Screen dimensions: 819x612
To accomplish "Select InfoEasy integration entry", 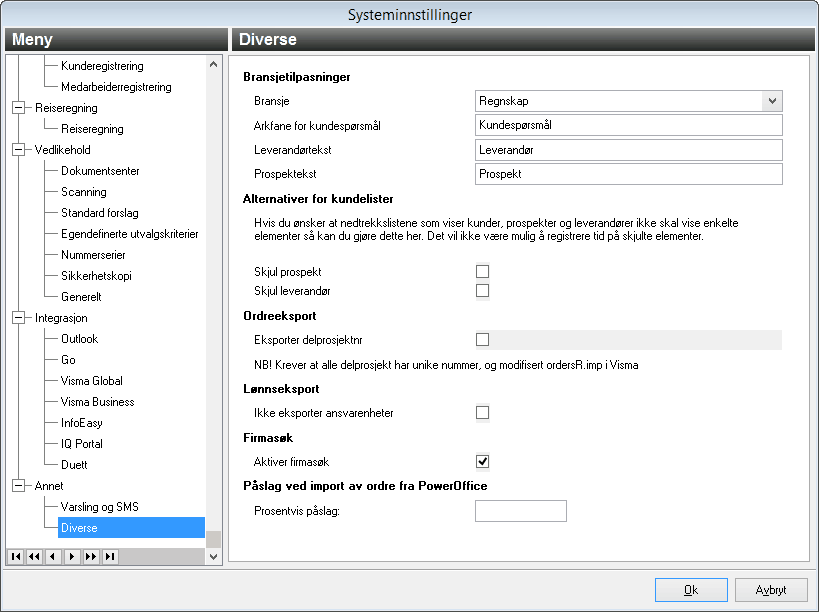I will [81, 423].
